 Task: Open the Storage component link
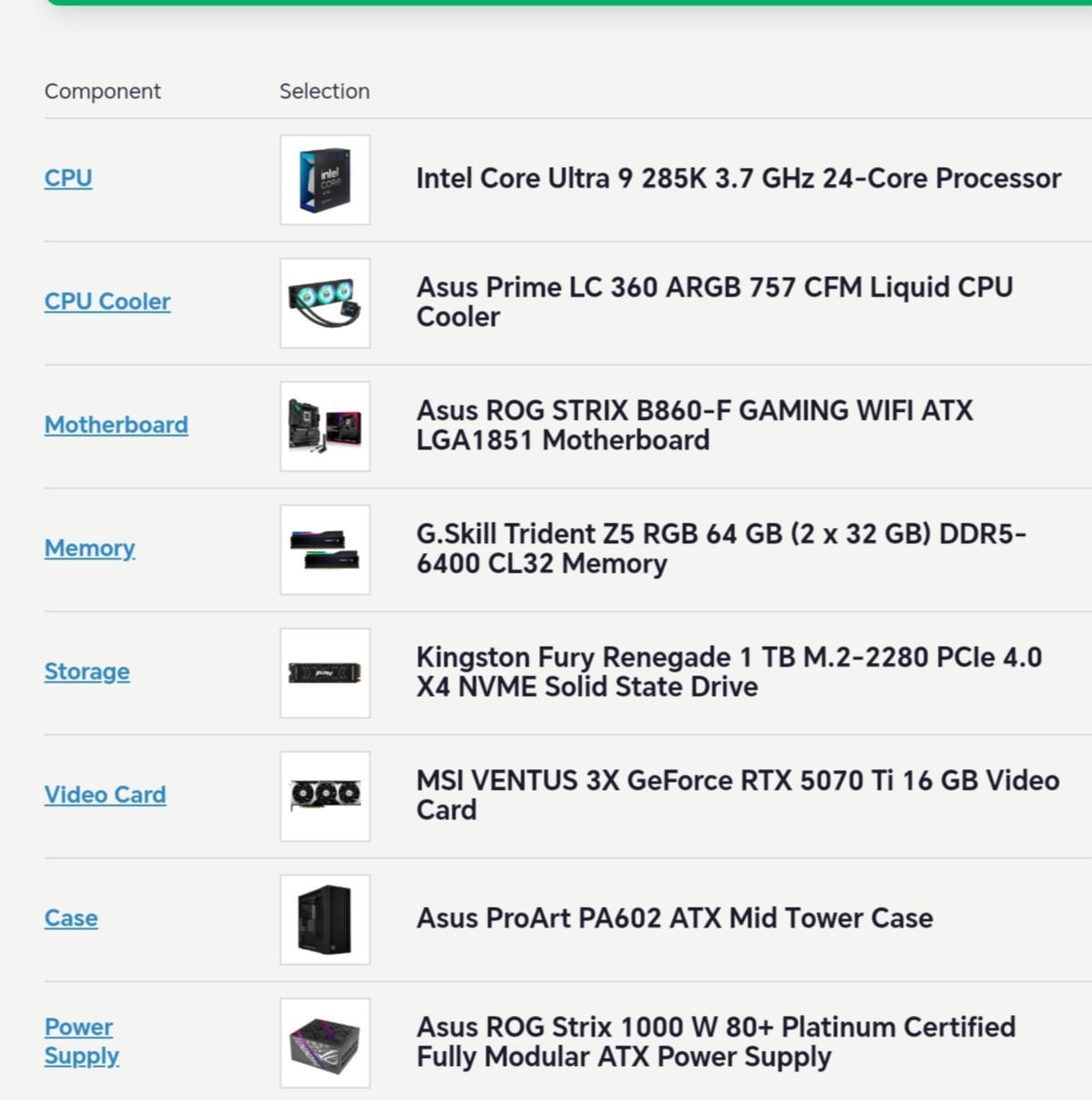(87, 671)
